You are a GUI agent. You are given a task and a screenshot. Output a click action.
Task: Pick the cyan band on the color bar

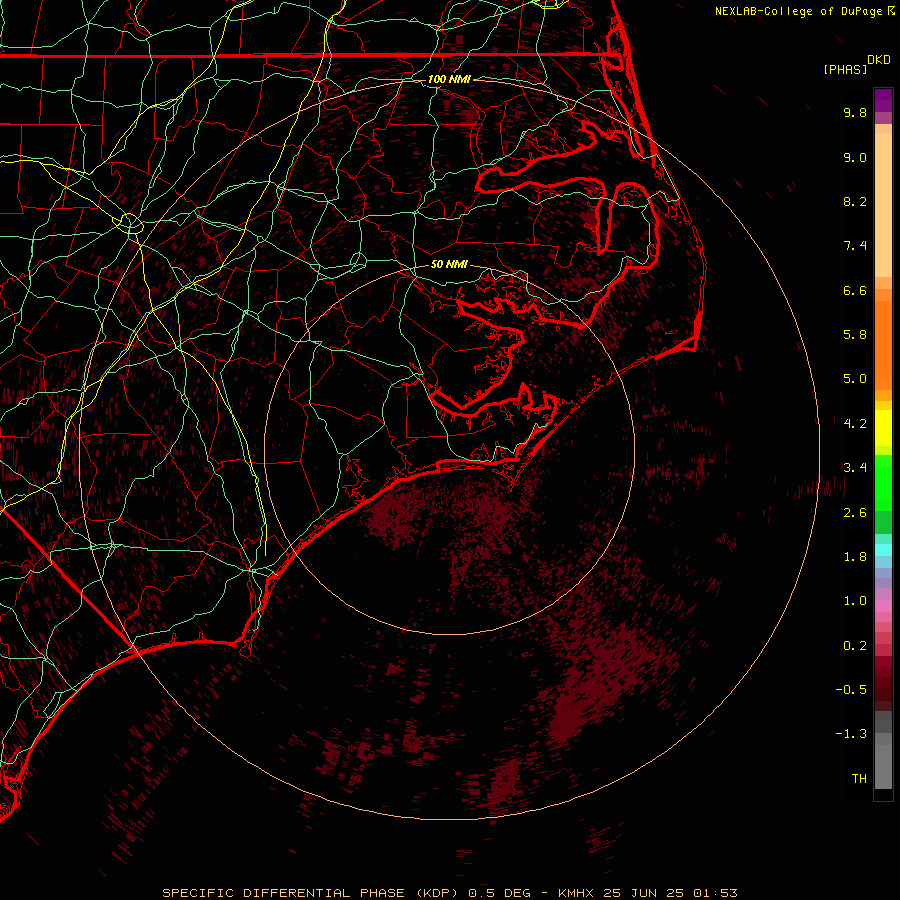click(883, 550)
